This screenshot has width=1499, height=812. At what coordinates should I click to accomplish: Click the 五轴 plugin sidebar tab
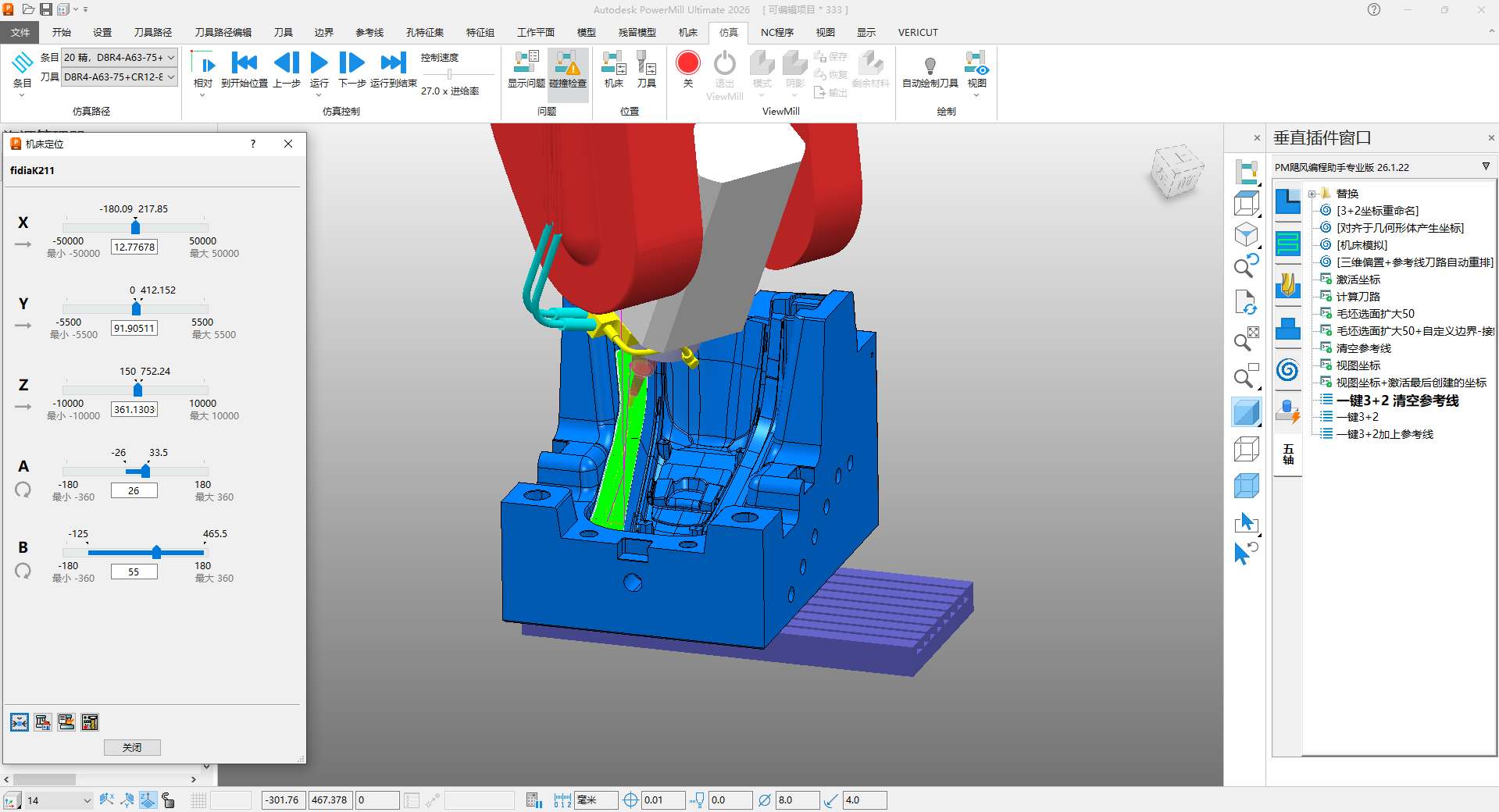(1288, 454)
